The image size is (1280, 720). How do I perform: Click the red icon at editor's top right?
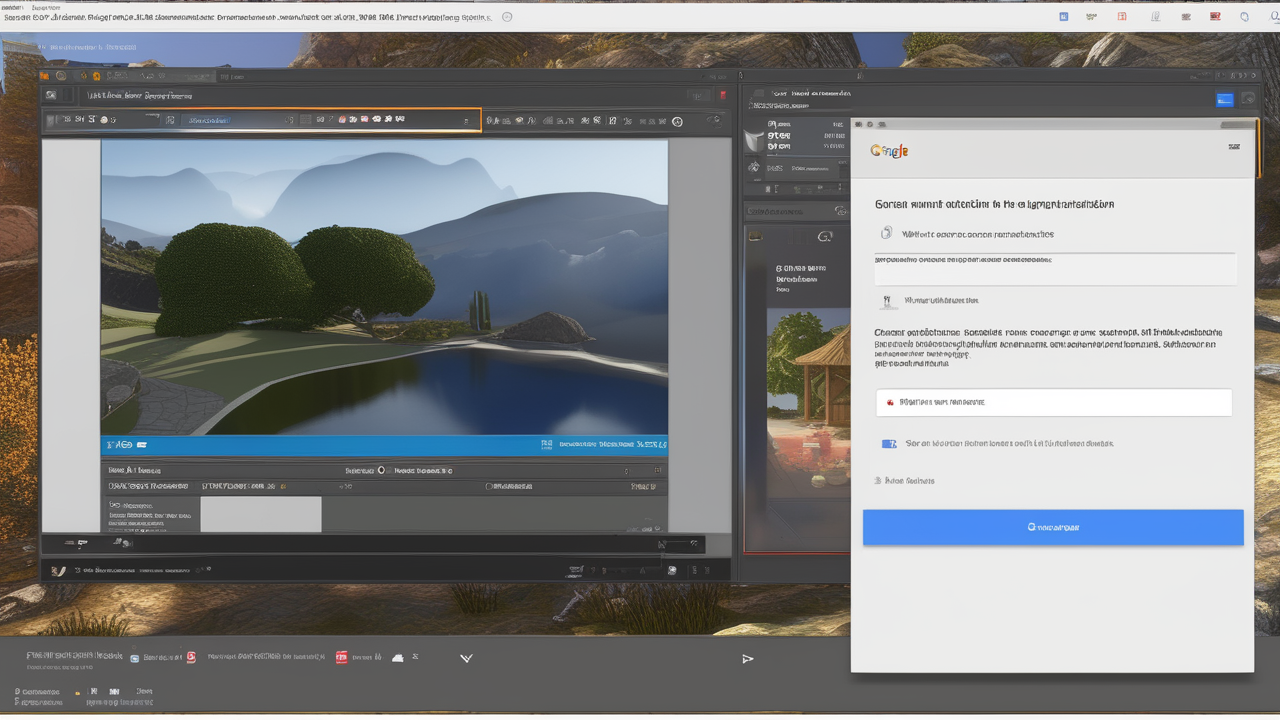pos(723,96)
